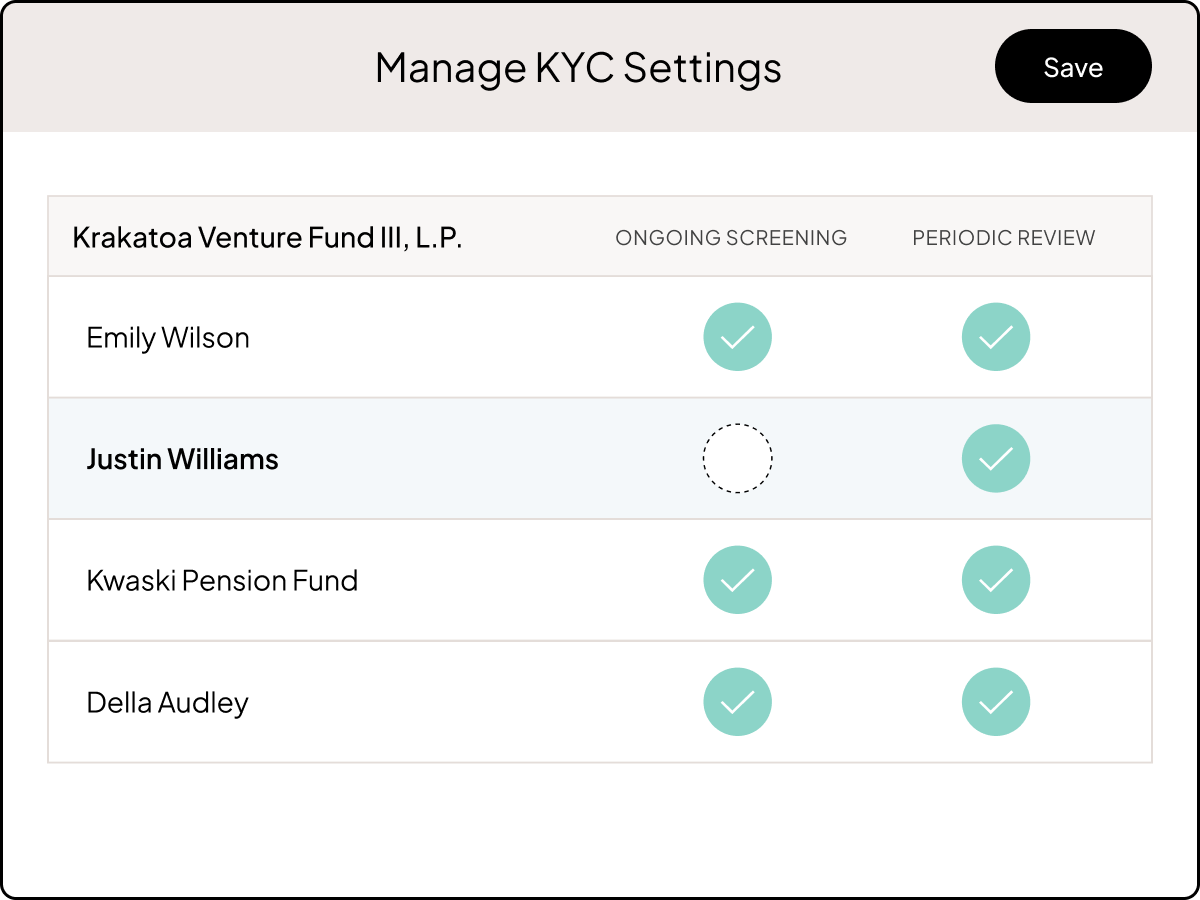Click the Kwaski Pension Fund entry

pyautogui.click(x=223, y=580)
